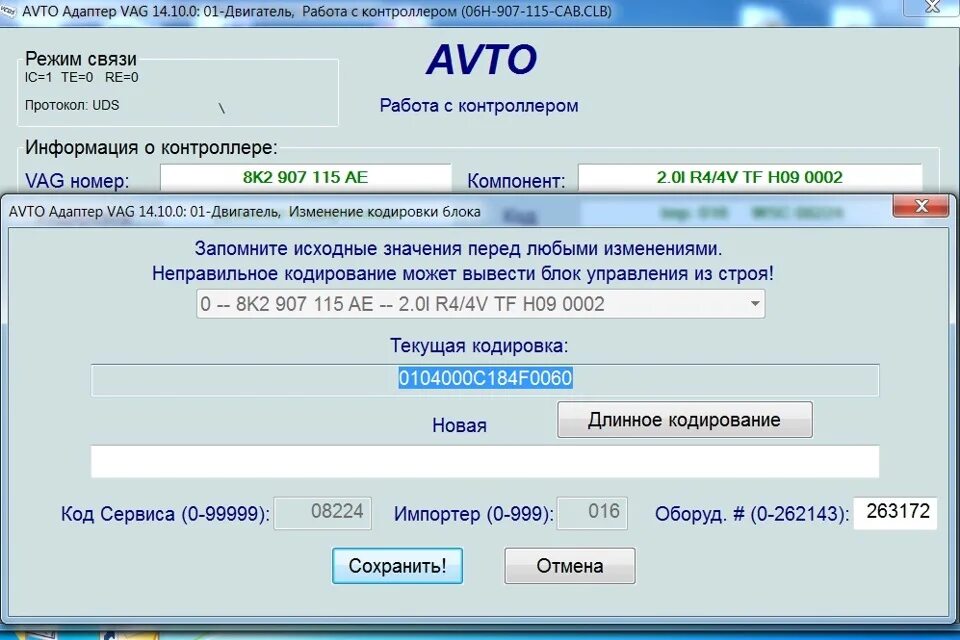The width and height of the screenshot is (960, 640).
Task: Click the Протокол: UDS text
Action: point(72,105)
